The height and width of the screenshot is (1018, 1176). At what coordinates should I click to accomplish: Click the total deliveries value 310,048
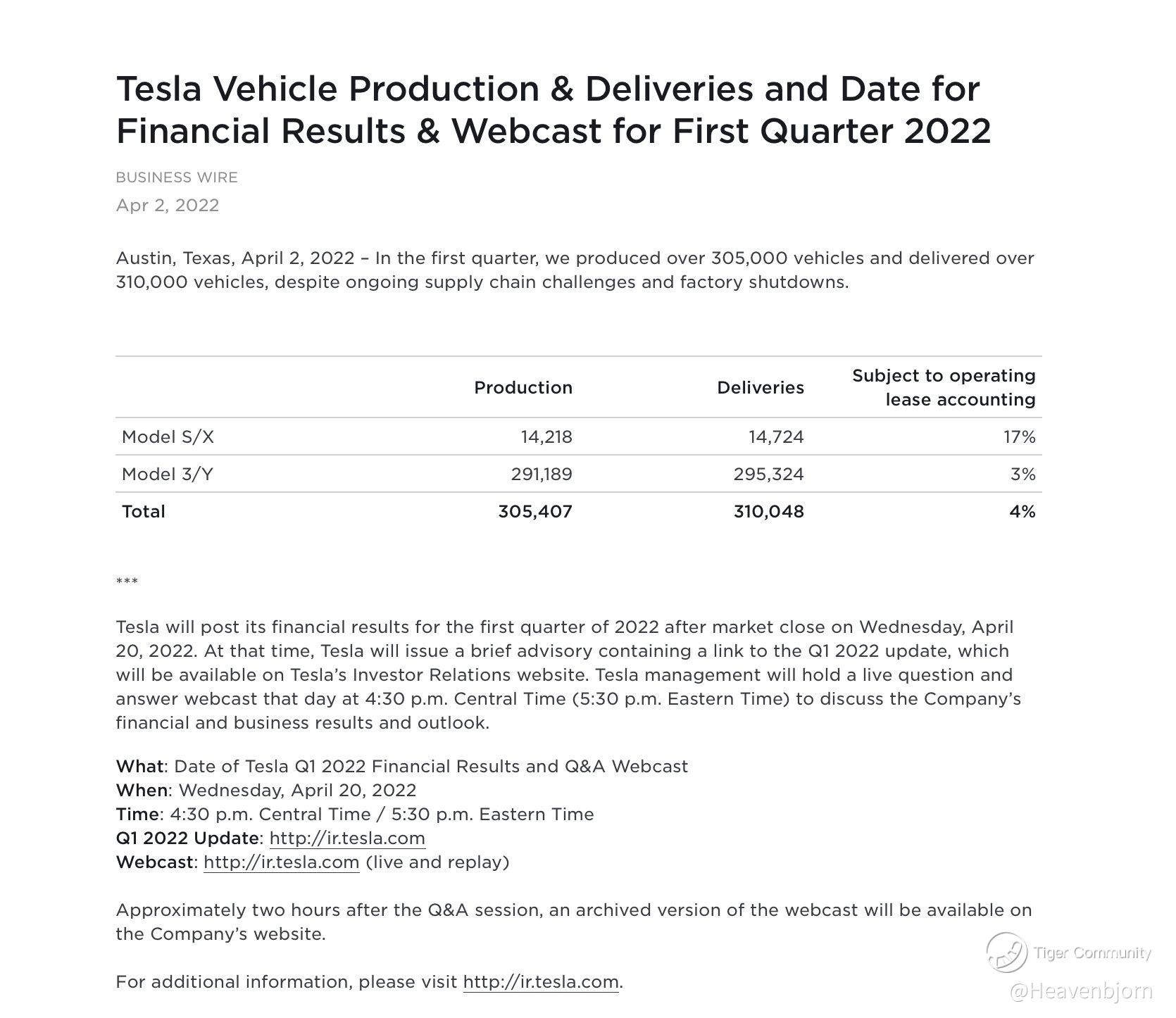coord(768,512)
